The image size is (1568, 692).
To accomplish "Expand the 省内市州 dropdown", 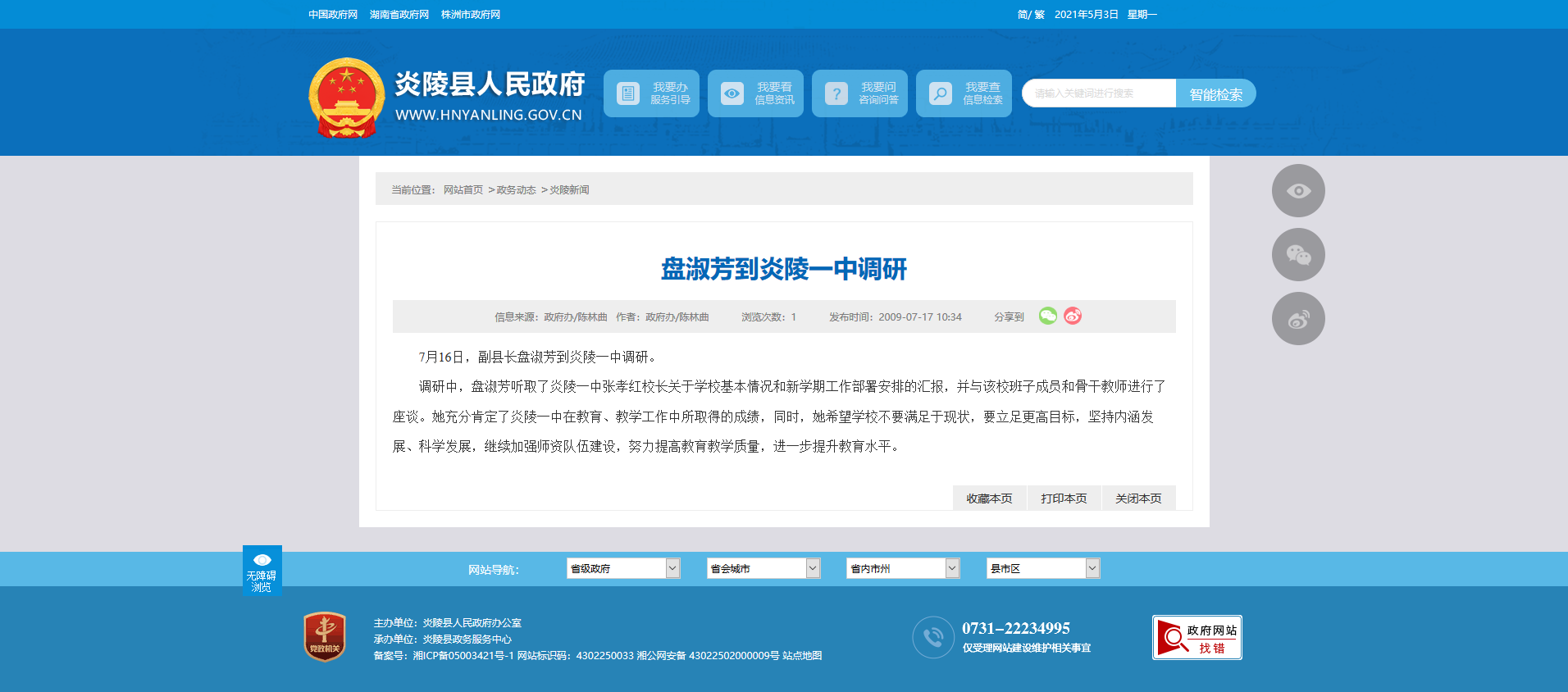I will coord(903,568).
